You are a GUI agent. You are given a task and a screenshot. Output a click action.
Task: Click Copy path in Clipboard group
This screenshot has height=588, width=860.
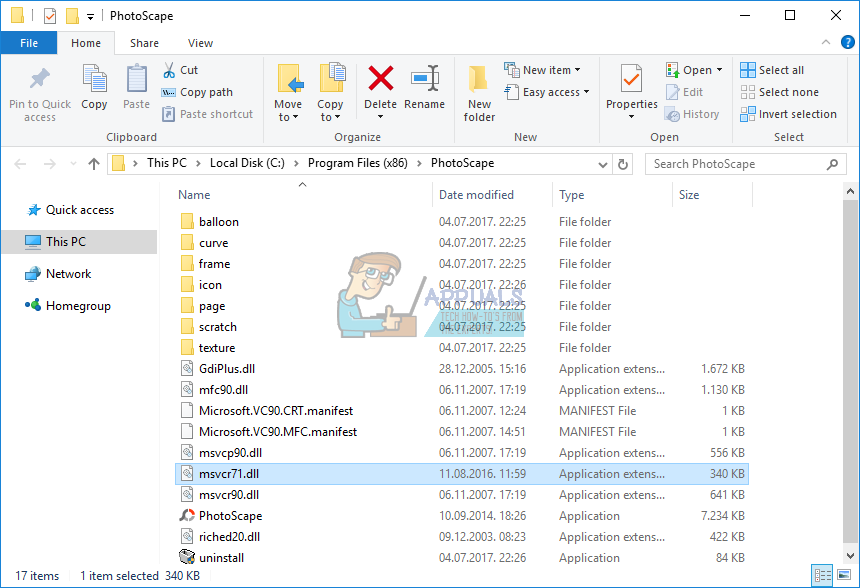click(x=197, y=92)
